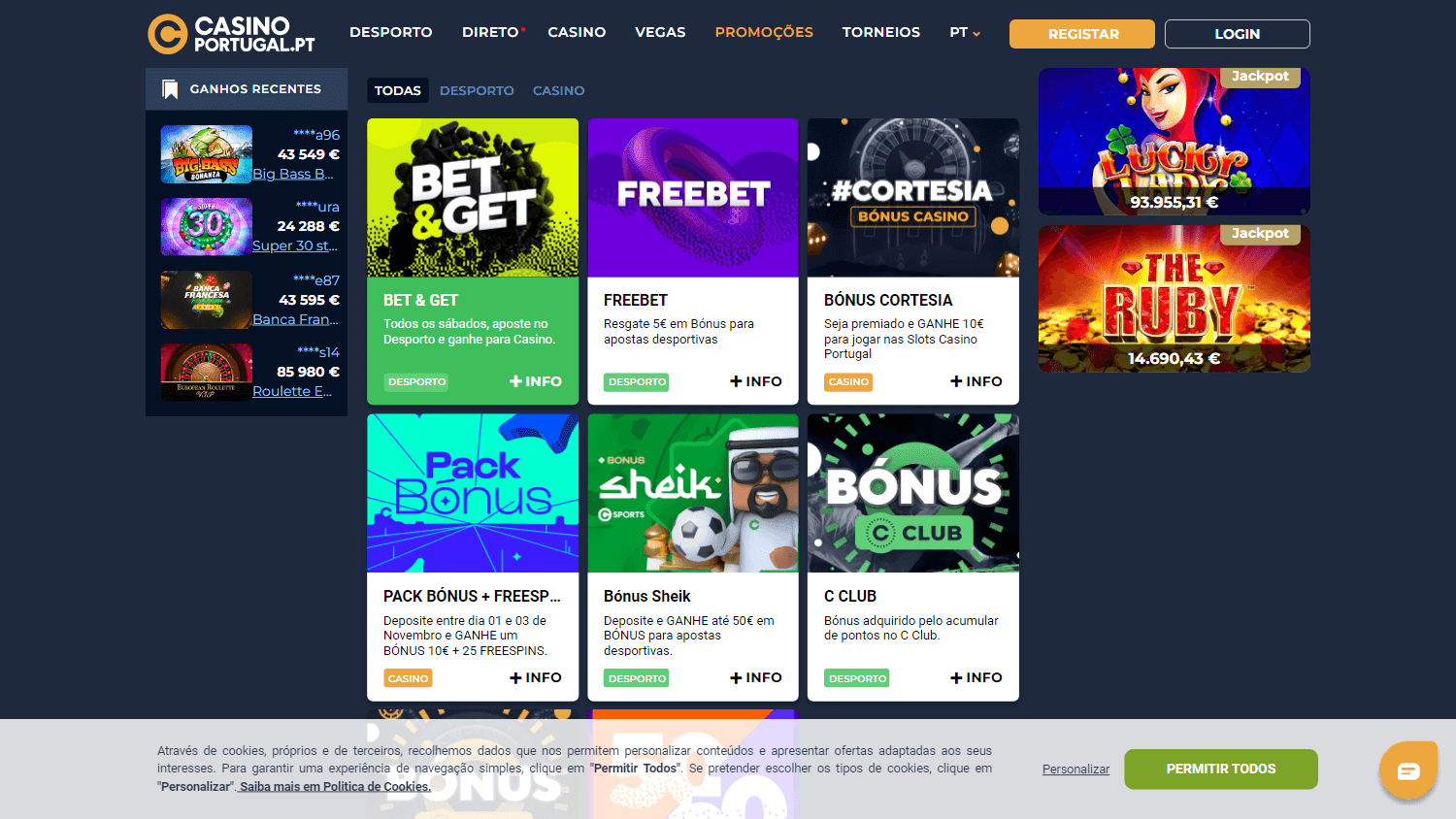Open the Lucky Lady jackpot banner
Image resolution: width=1456 pixels, height=819 pixels.
(1175, 142)
